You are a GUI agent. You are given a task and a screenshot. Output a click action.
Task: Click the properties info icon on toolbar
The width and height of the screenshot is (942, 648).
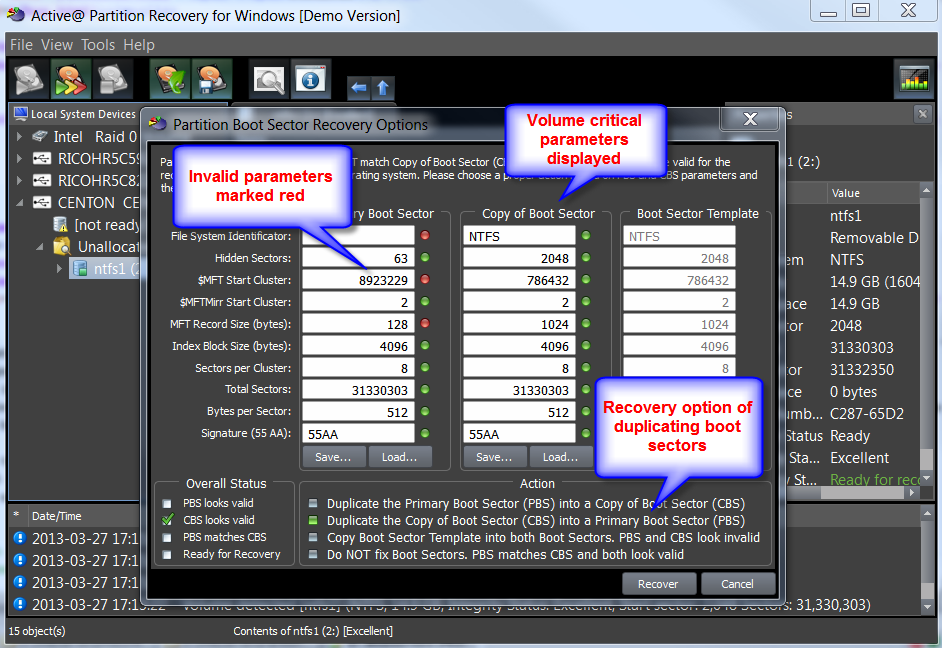310,79
